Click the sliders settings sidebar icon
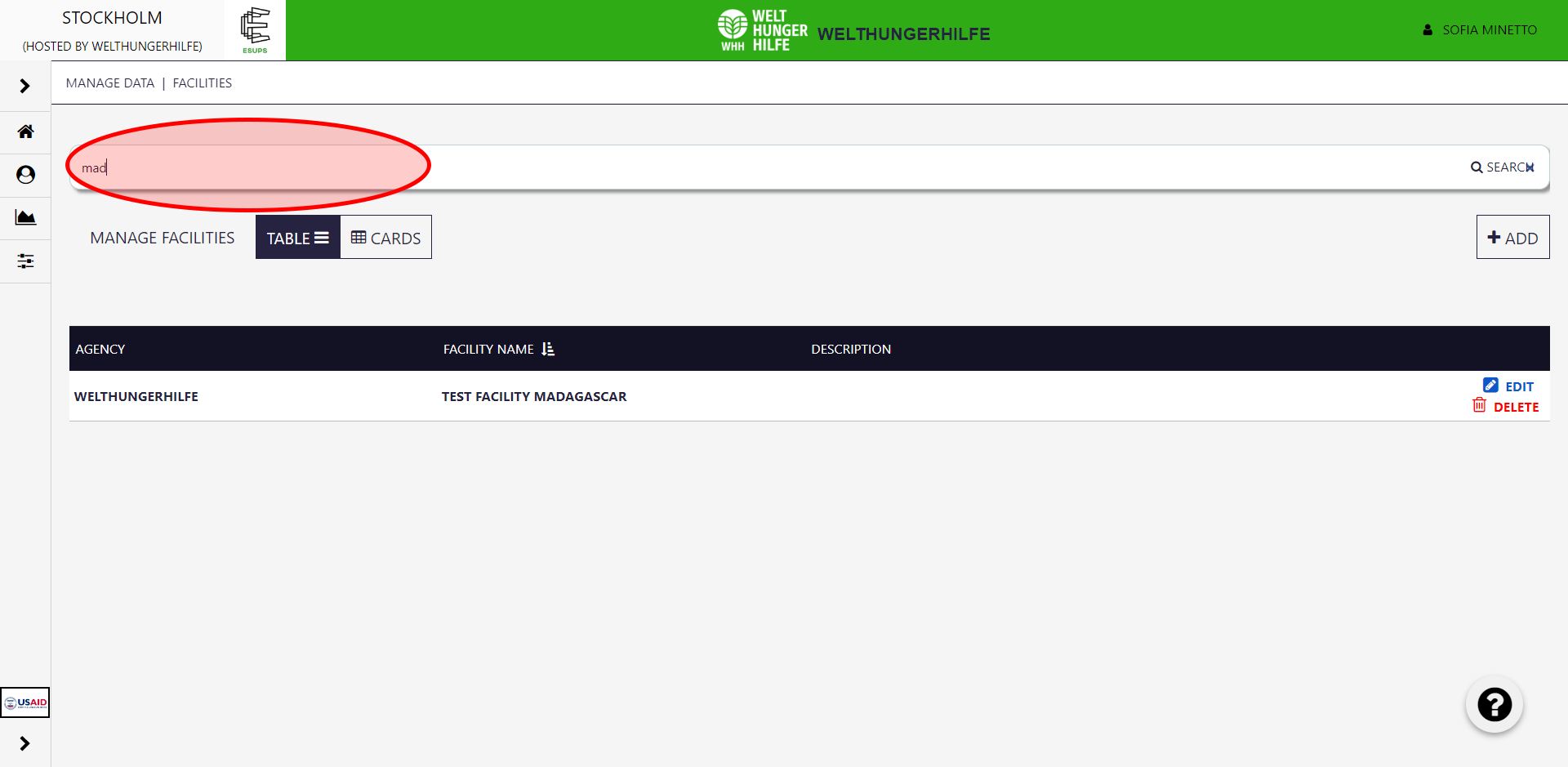This screenshot has height=767, width=1568. click(25, 261)
